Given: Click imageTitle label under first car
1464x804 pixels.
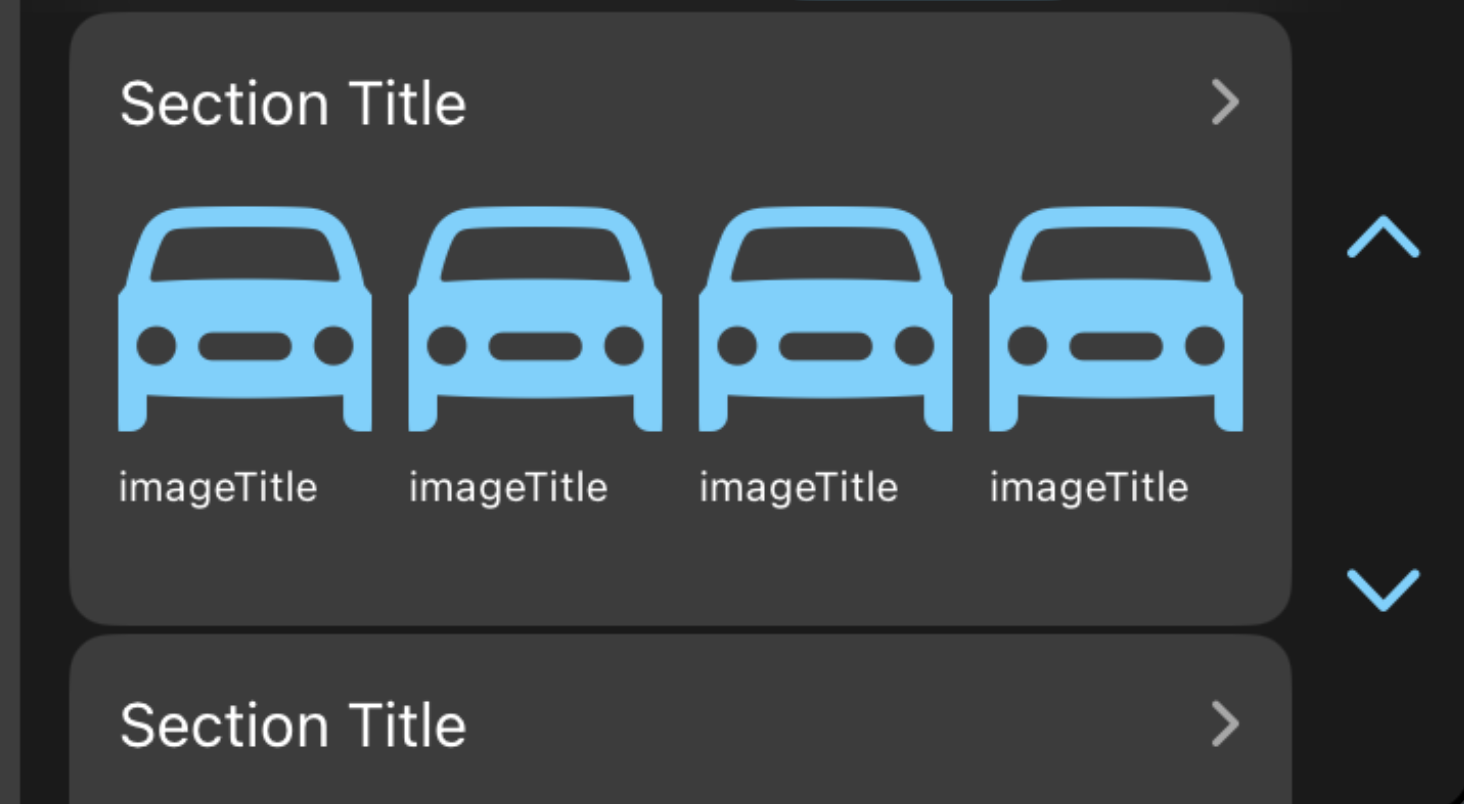Looking at the screenshot, I should coord(218,488).
